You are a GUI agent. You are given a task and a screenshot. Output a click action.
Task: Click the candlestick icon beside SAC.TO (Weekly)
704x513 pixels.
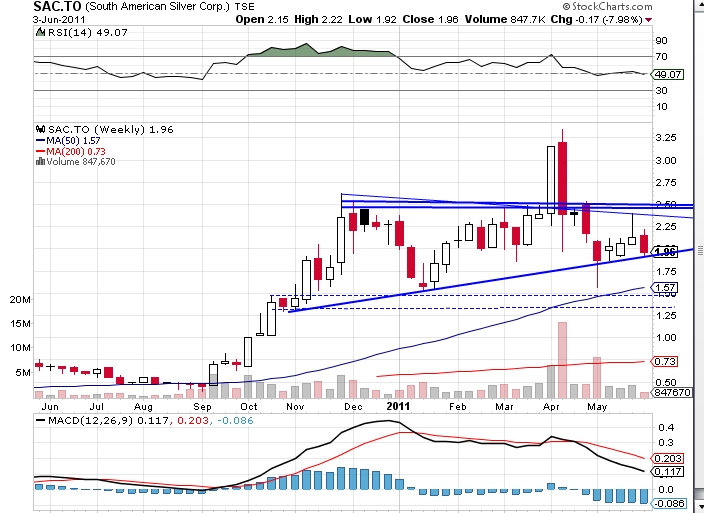(x=40, y=129)
